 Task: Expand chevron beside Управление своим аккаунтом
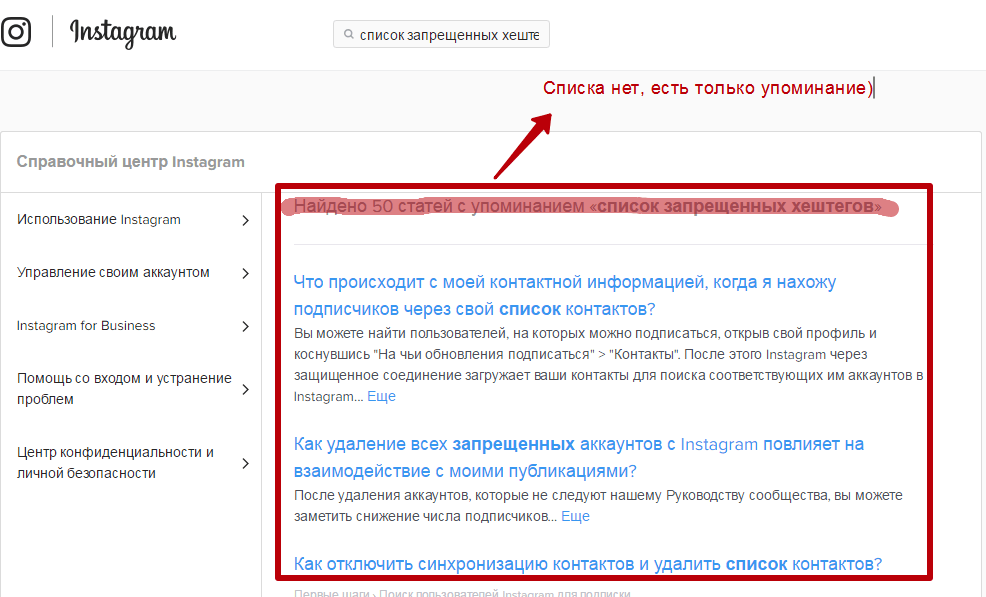[x=246, y=273]
